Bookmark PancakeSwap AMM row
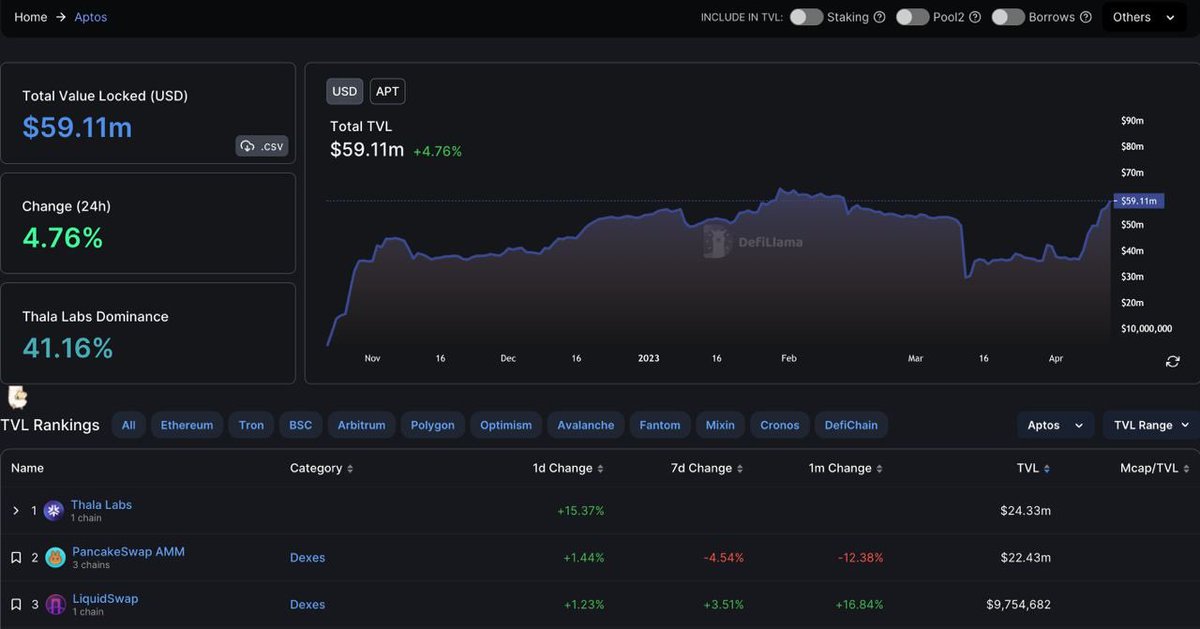Viewport: 1200px width, 629px height. pyautogui.click(x=16, y=557)
